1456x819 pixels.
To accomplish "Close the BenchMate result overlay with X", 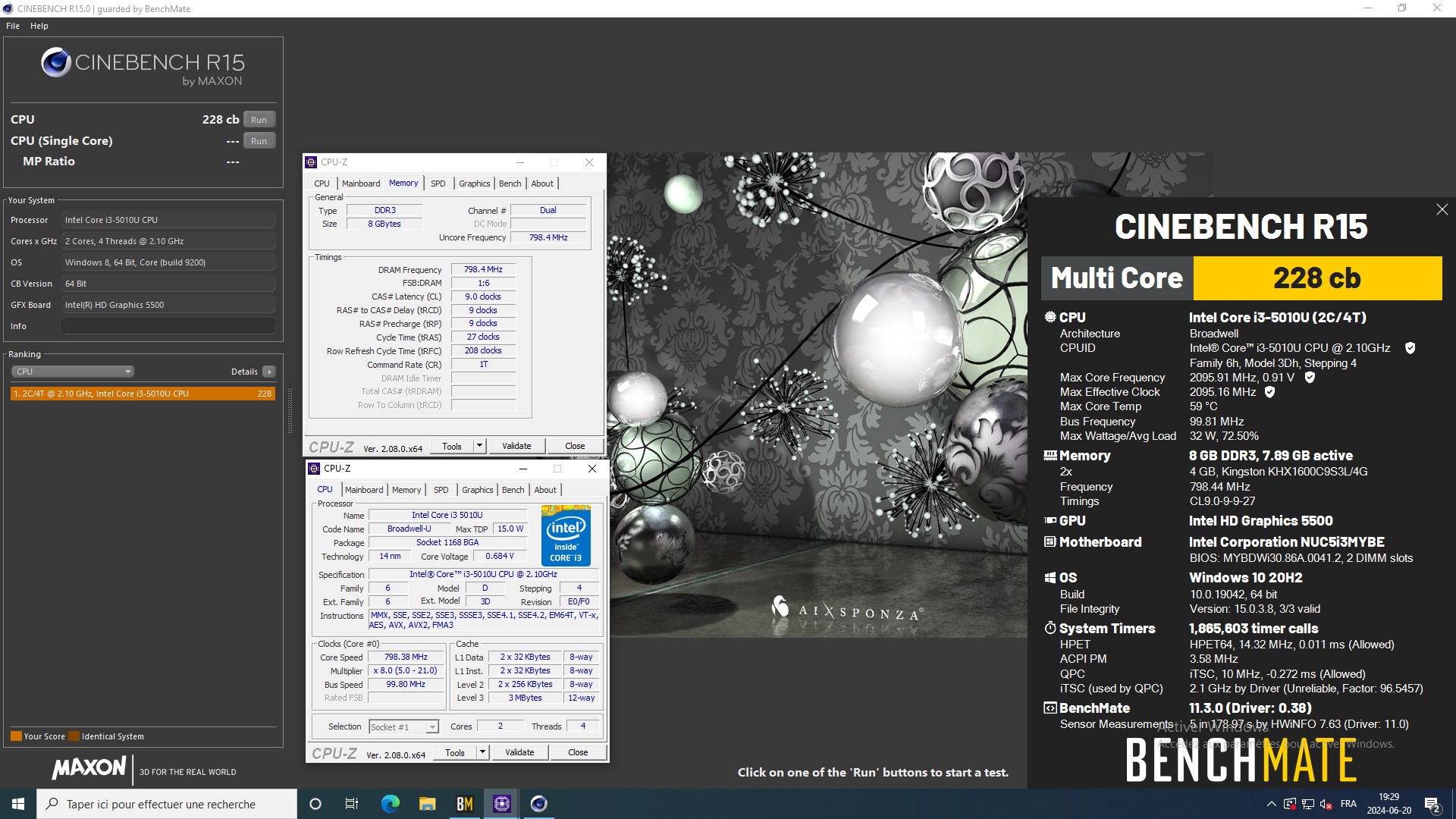I will tap(1442, 209).
